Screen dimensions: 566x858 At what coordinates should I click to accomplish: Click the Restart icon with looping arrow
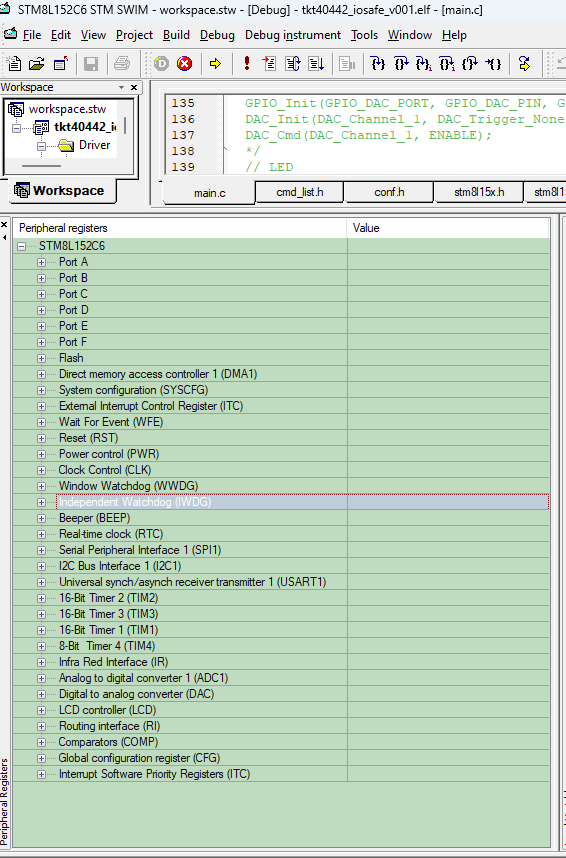coord(293,64)
